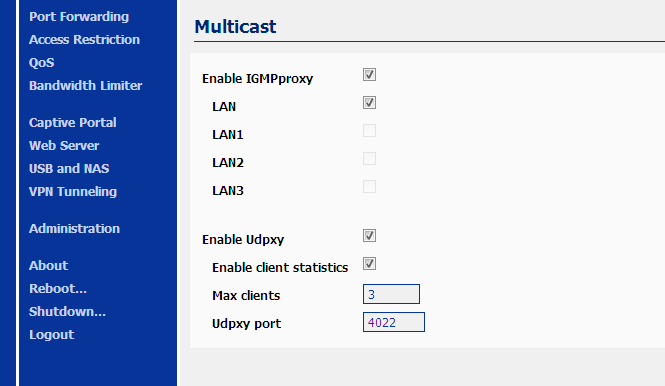Check the LAN2 checkbox
The height and width of the screenshot is (386, 665).
click(x=369, y=159)
